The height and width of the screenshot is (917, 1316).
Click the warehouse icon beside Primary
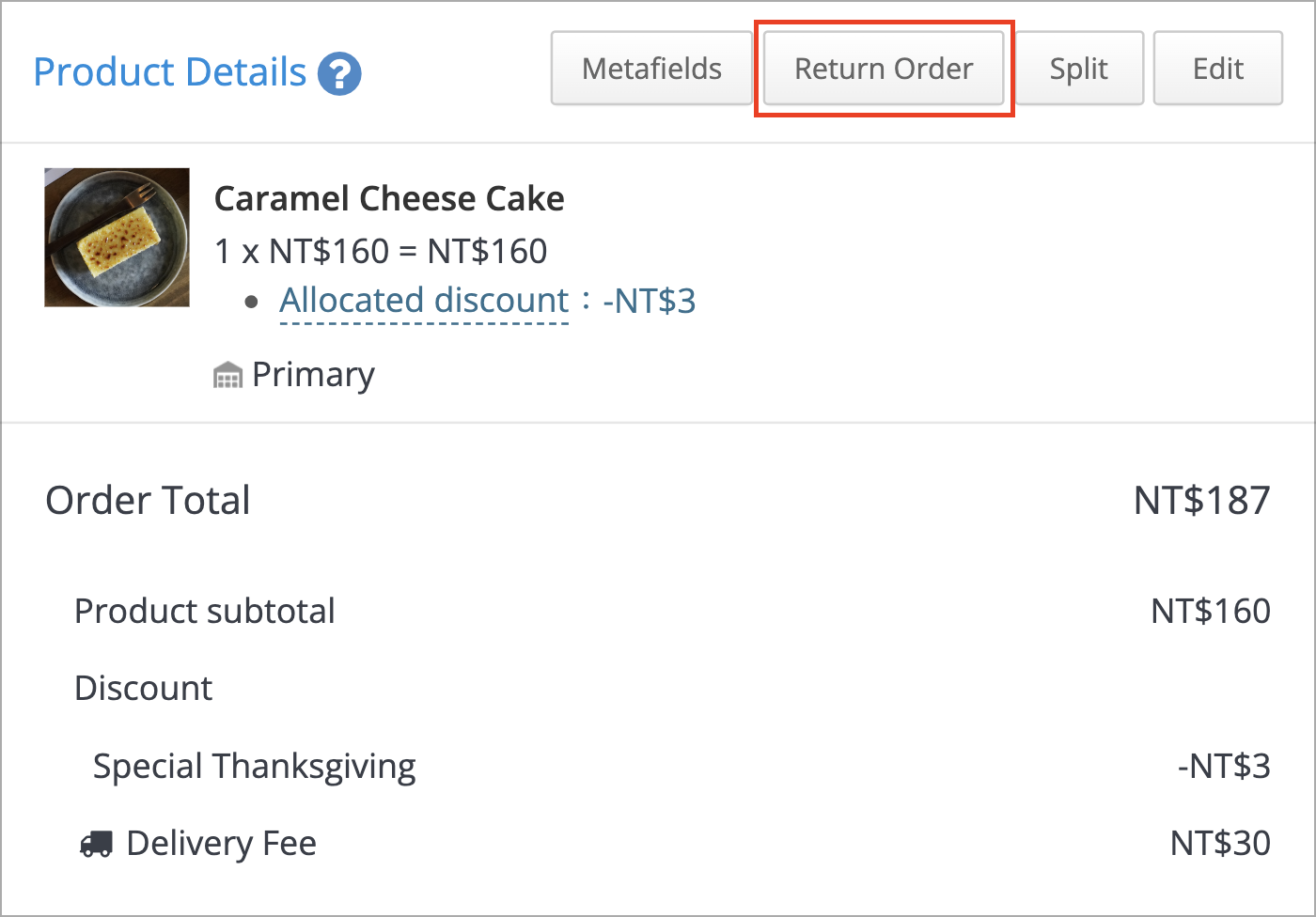click(x=227, y=376)
